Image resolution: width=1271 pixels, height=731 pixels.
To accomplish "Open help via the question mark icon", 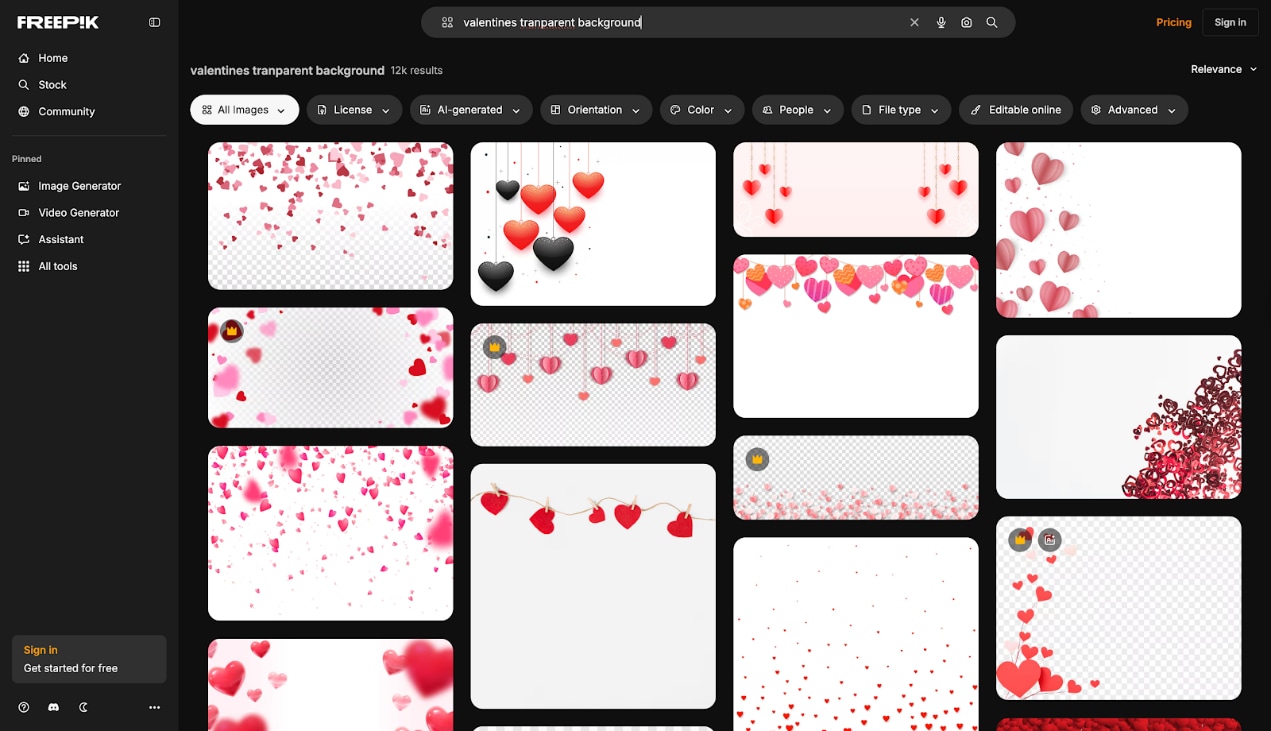I will (x=23, y=707).
